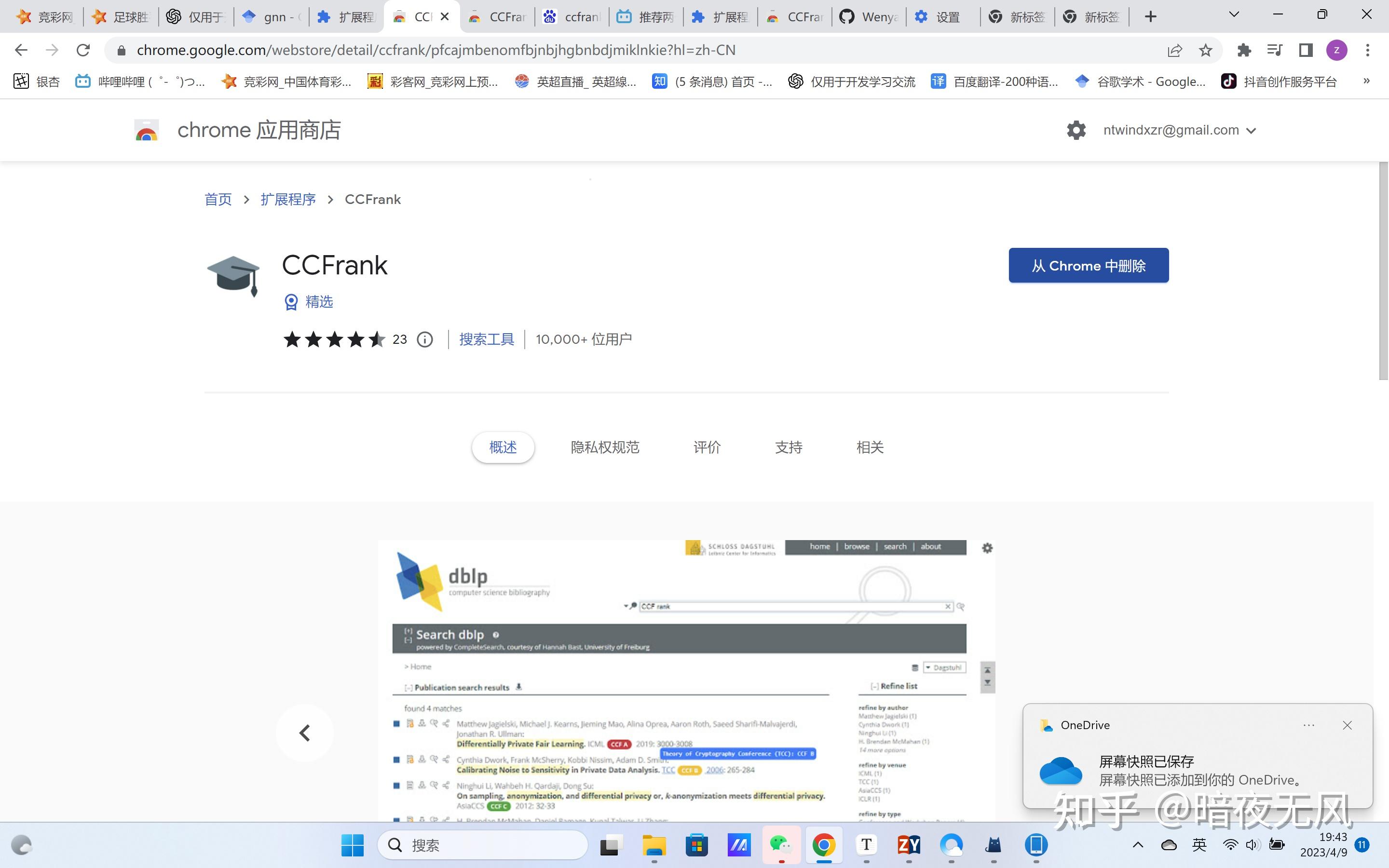This screenshot has width=1389, height=868.
Task: Dismiss the OneDrive notification
Action: tap(1347, 725)
